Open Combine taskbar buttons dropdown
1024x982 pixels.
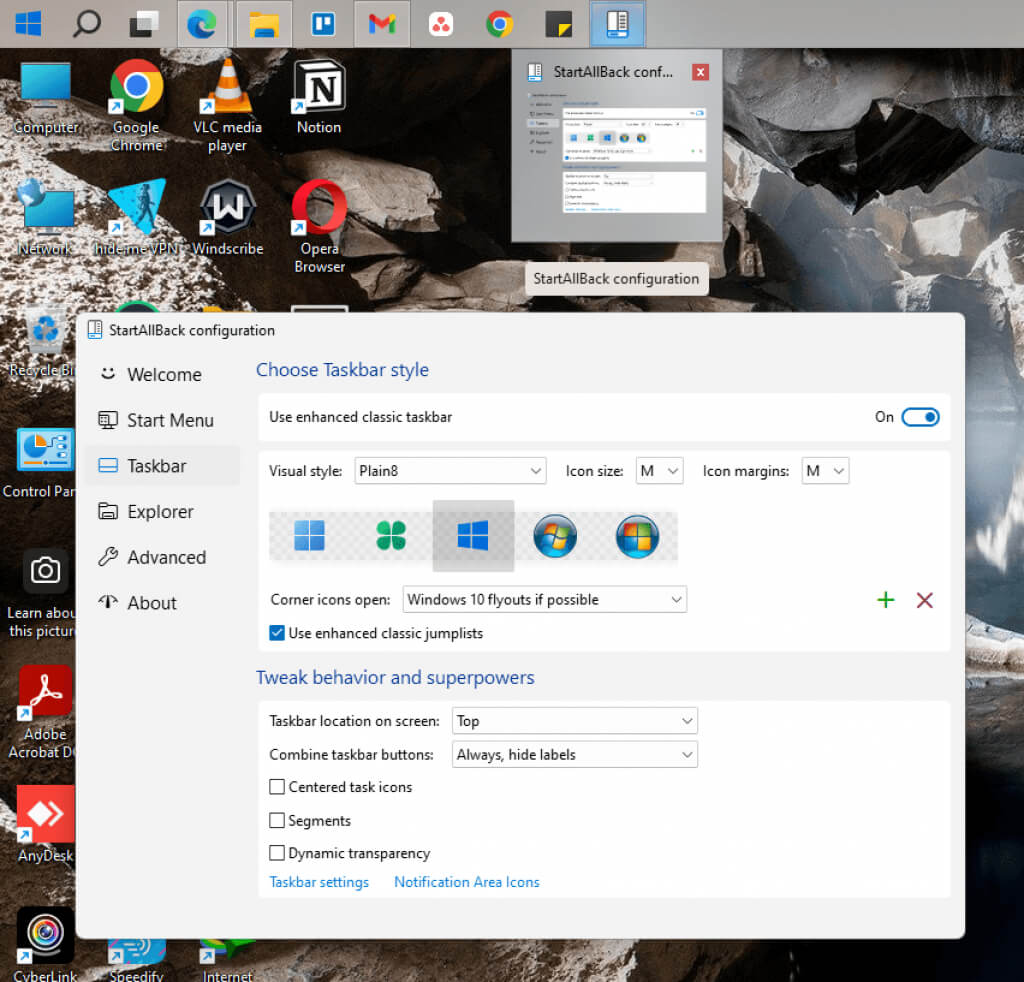(x=575, y=755)
